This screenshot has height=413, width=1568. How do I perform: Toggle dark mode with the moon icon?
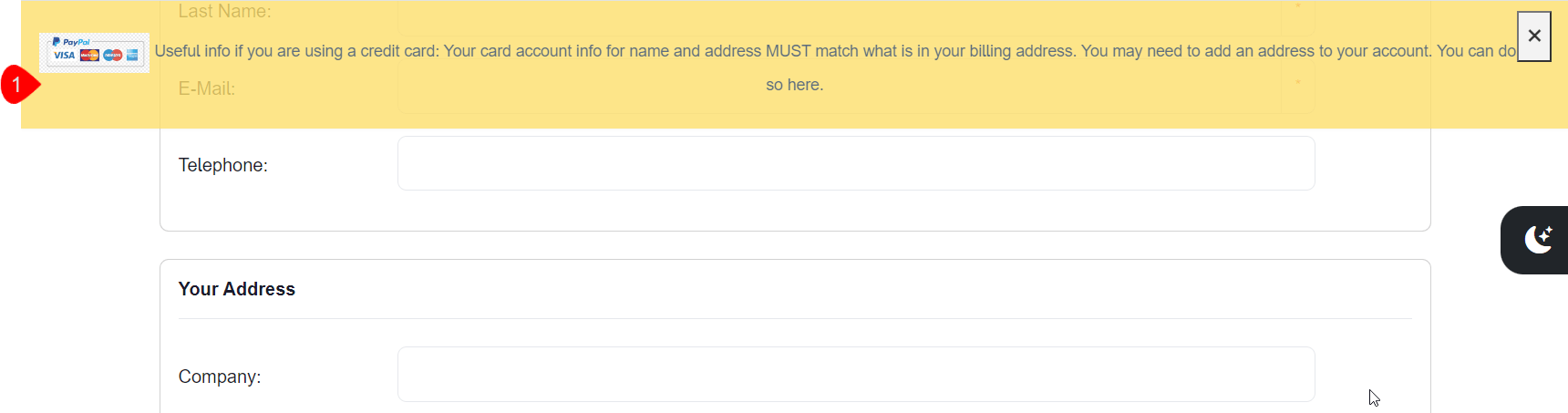(1538, 240)
